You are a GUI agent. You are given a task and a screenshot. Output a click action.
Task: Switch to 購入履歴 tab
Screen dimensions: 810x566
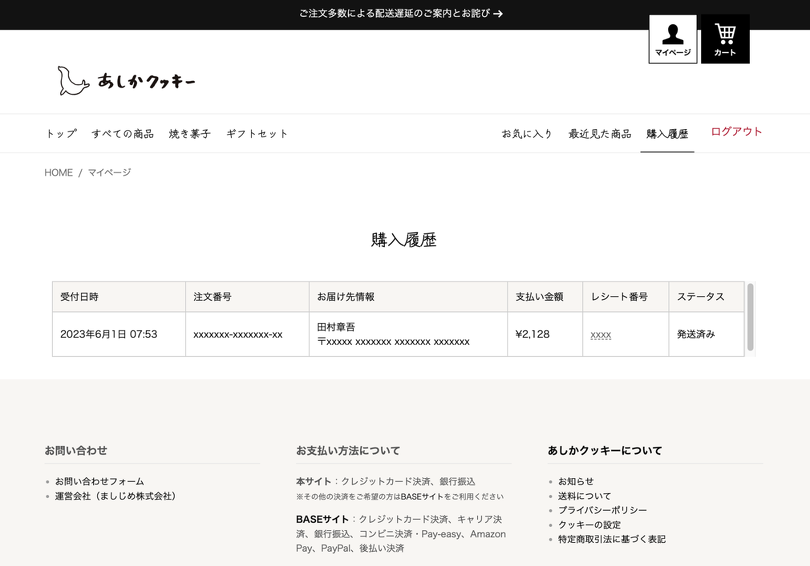pyautogui.click(x=667, y=134)
